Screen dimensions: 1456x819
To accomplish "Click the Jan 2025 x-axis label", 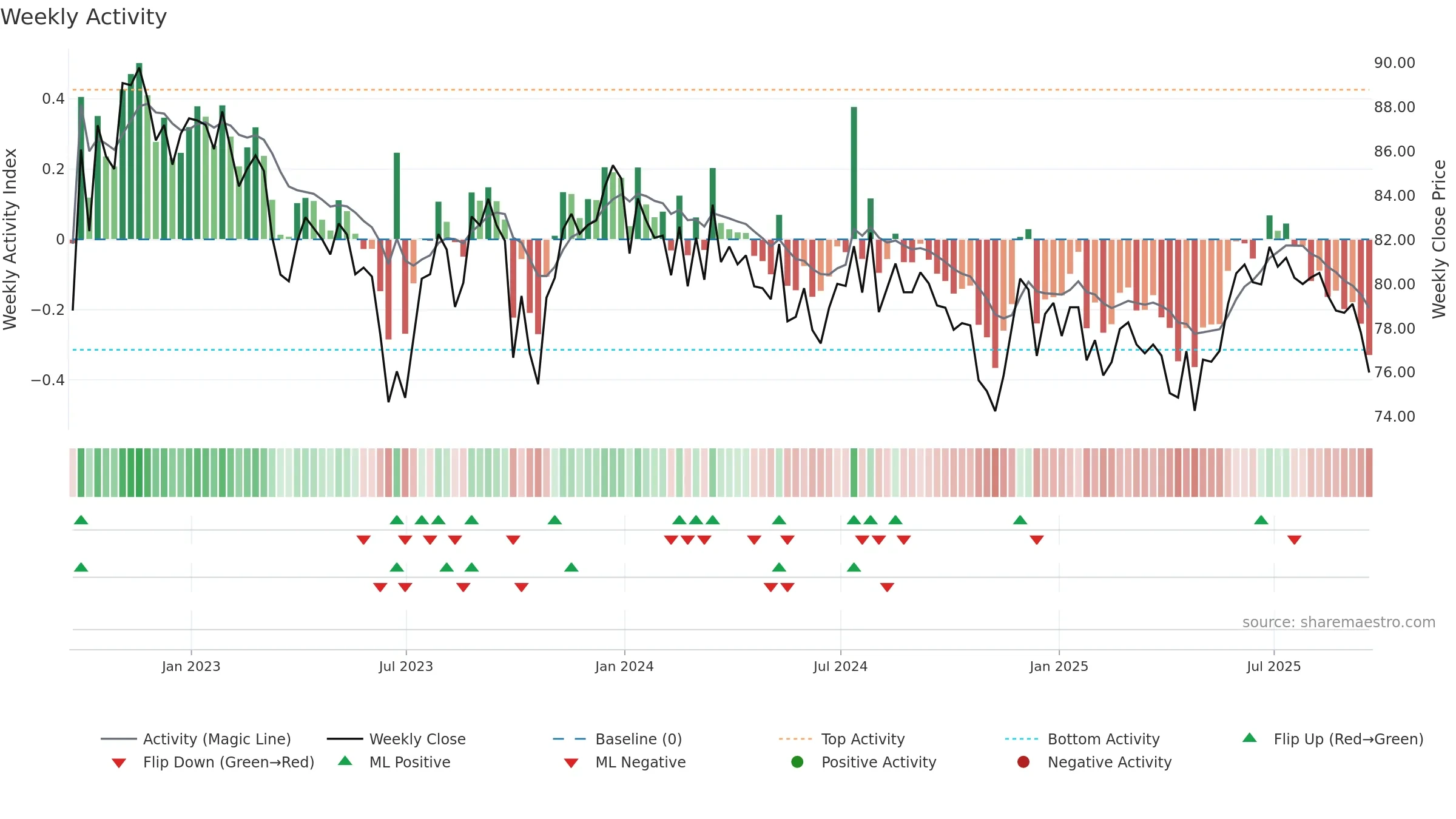I will [1059, 666].
